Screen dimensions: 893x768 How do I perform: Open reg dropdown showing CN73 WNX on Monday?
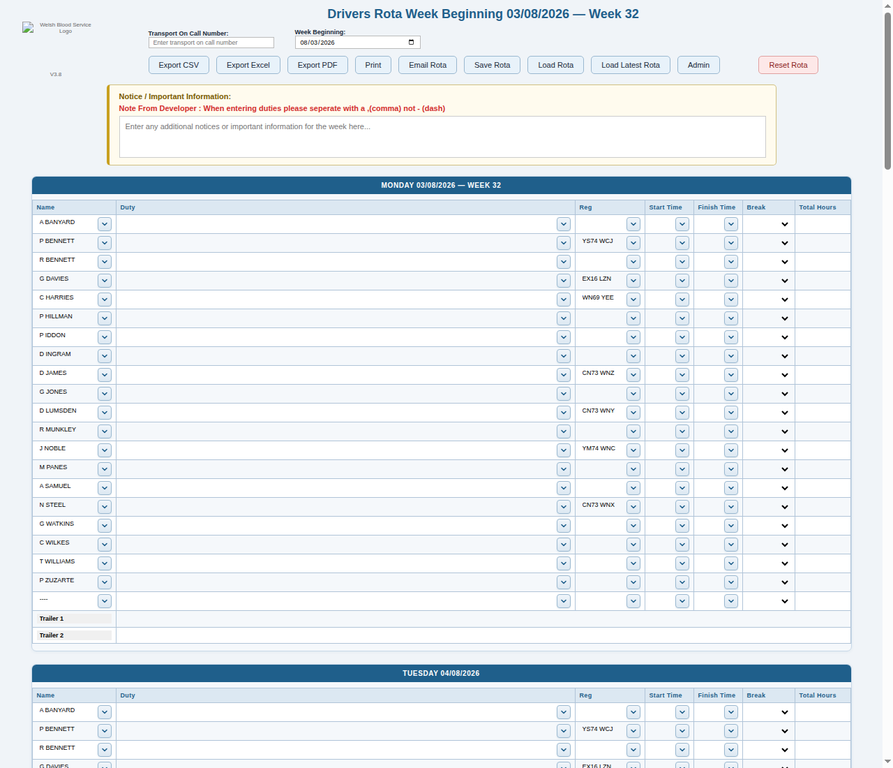[633, 507]
